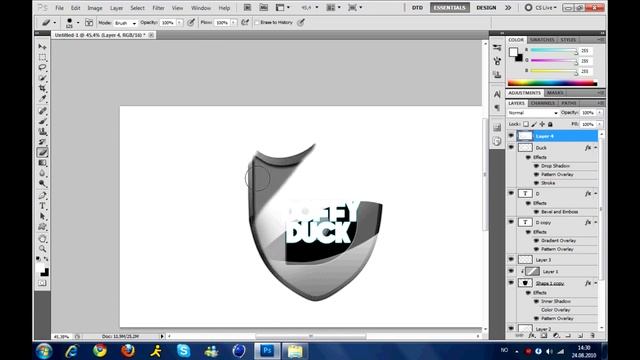Select the Blur tool

42,173
